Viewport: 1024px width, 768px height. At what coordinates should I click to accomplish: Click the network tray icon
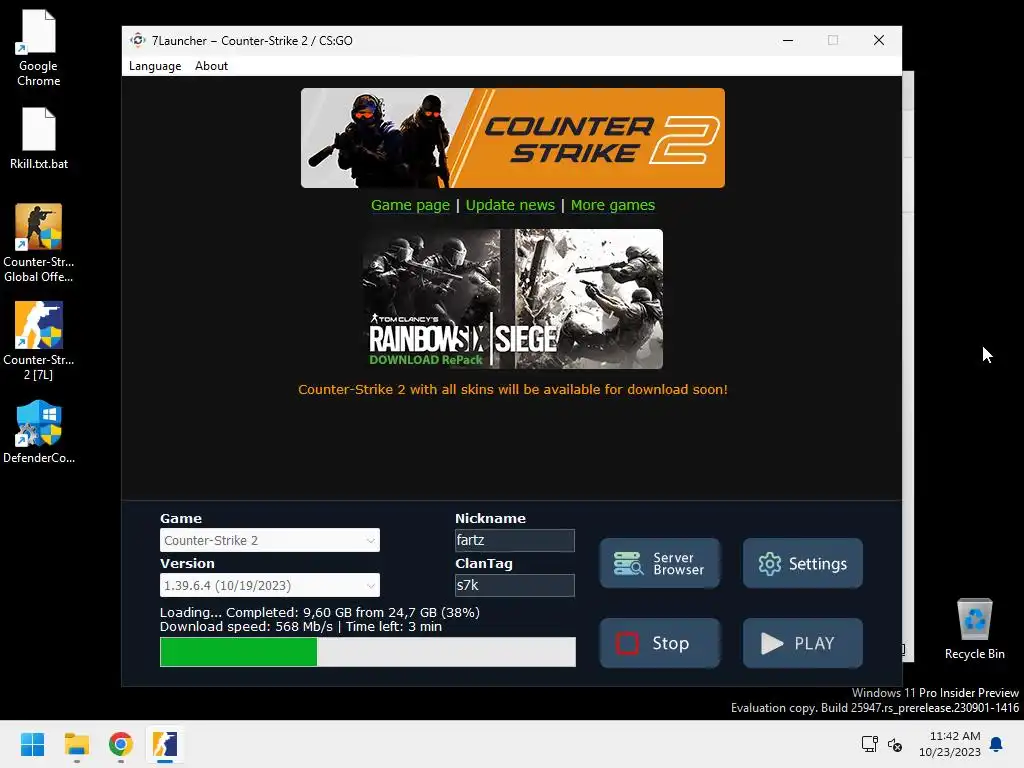[869, 744]
